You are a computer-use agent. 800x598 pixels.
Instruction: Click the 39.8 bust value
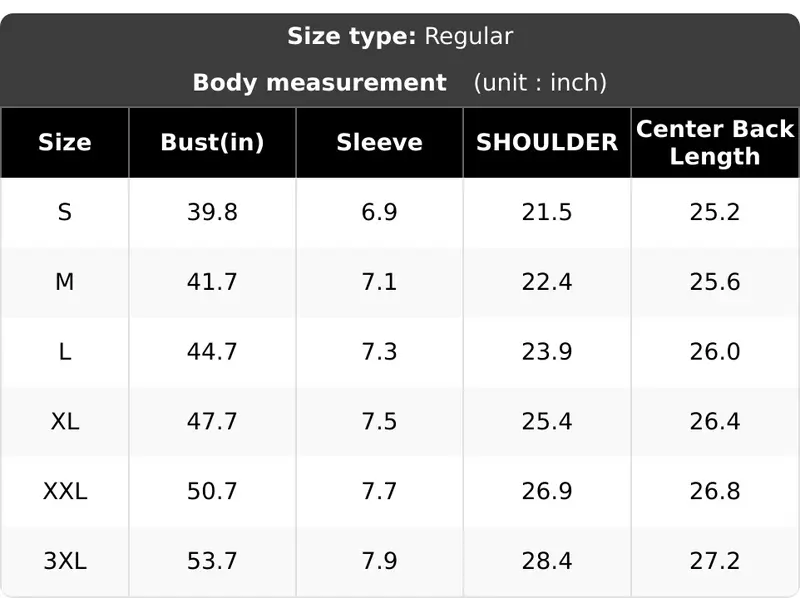coord(212,212)
